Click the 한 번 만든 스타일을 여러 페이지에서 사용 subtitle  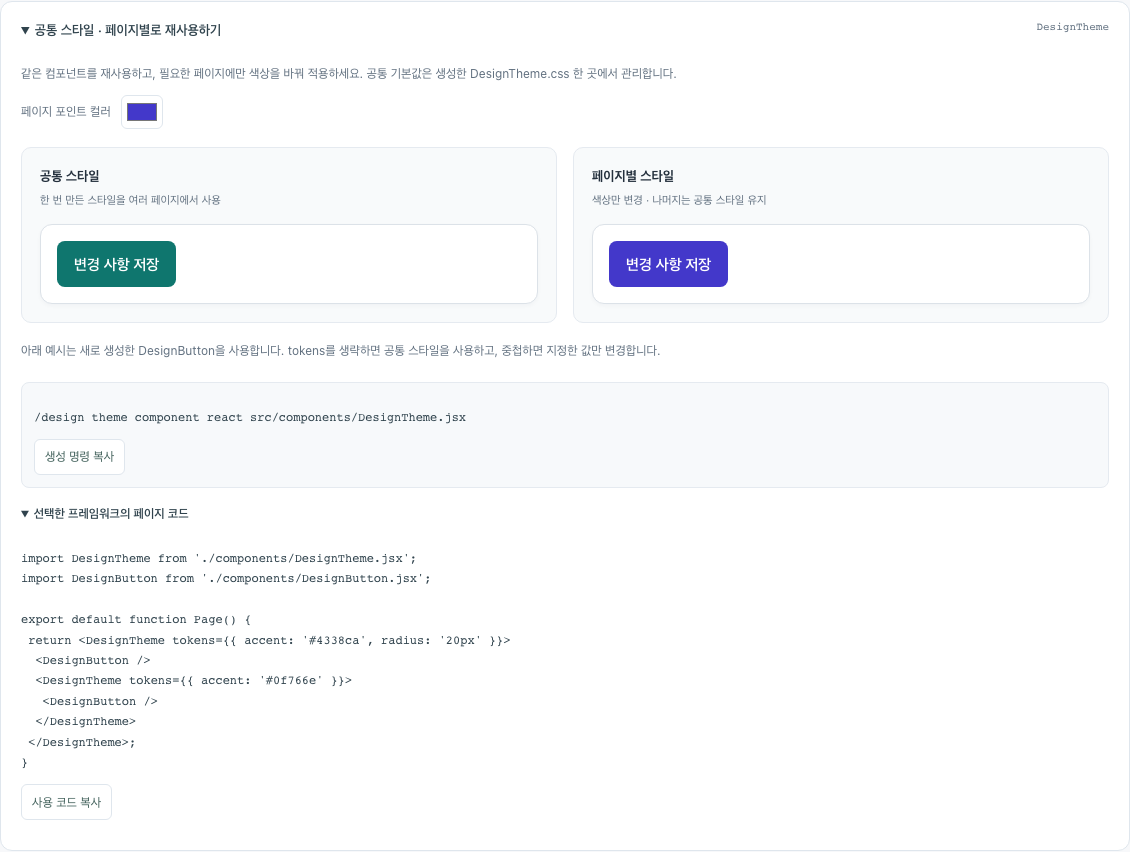click(x=130, y=200)
